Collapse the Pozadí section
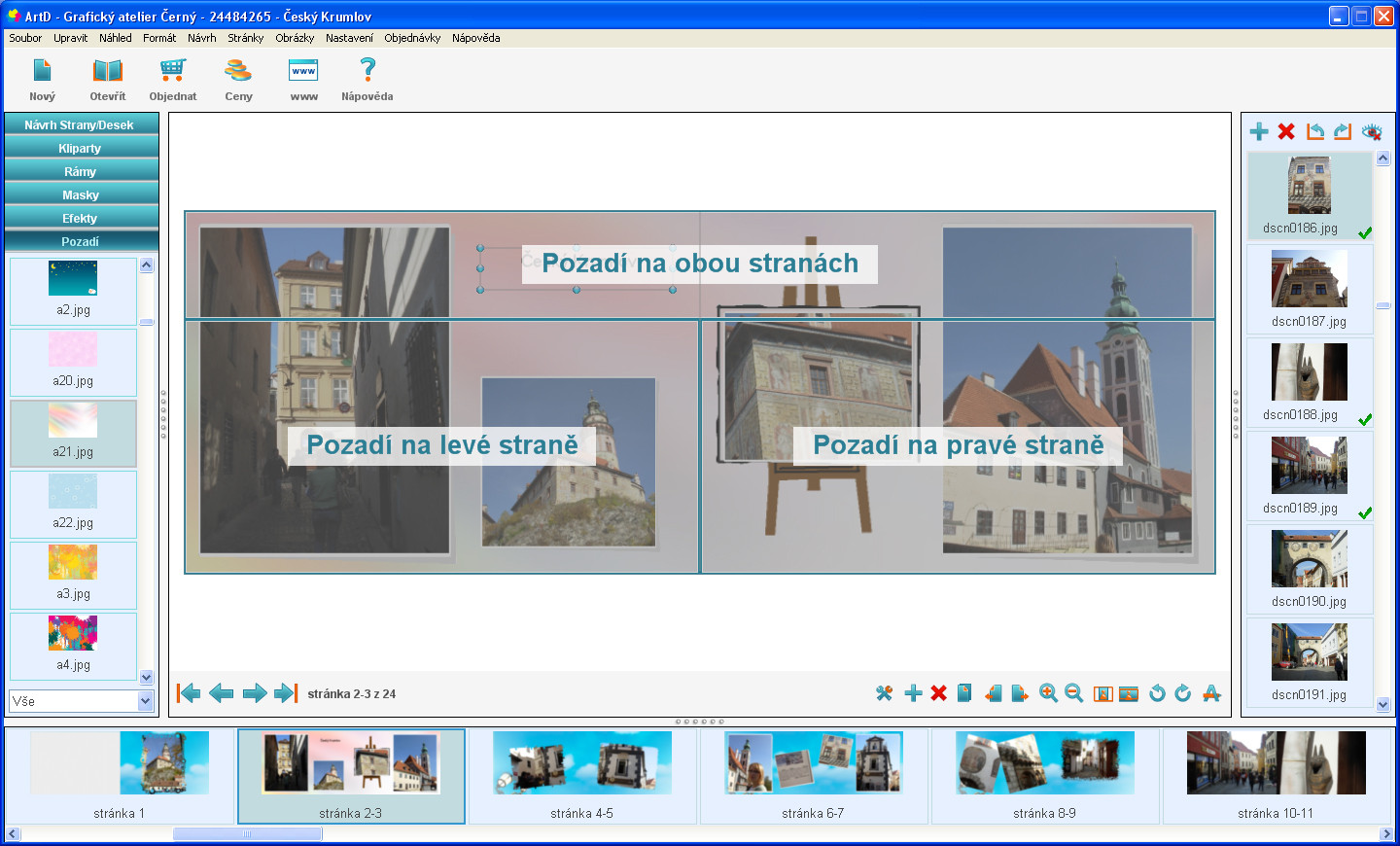Screen dimensions: 1400x846 (81, 241)
